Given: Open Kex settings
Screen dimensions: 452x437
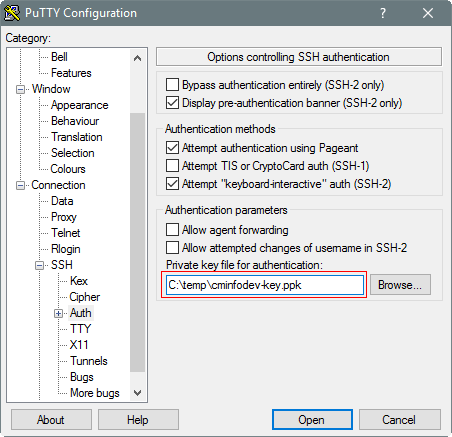Looking at the screenshot, I should click(79, 281).
